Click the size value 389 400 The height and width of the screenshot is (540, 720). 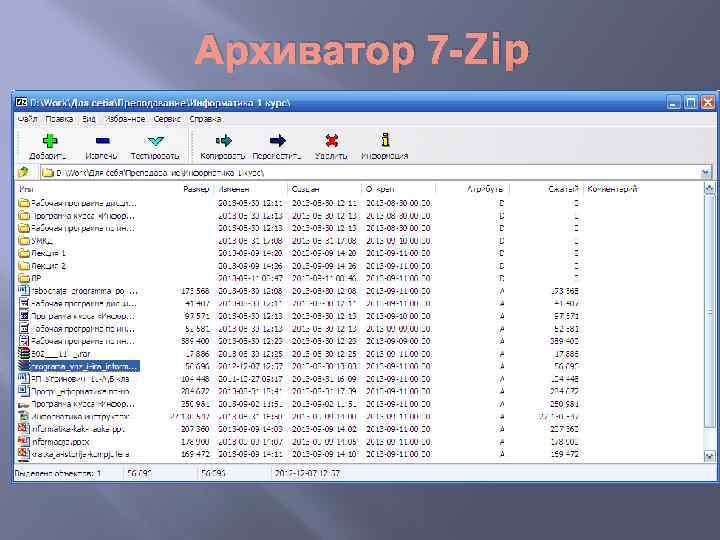195,341
